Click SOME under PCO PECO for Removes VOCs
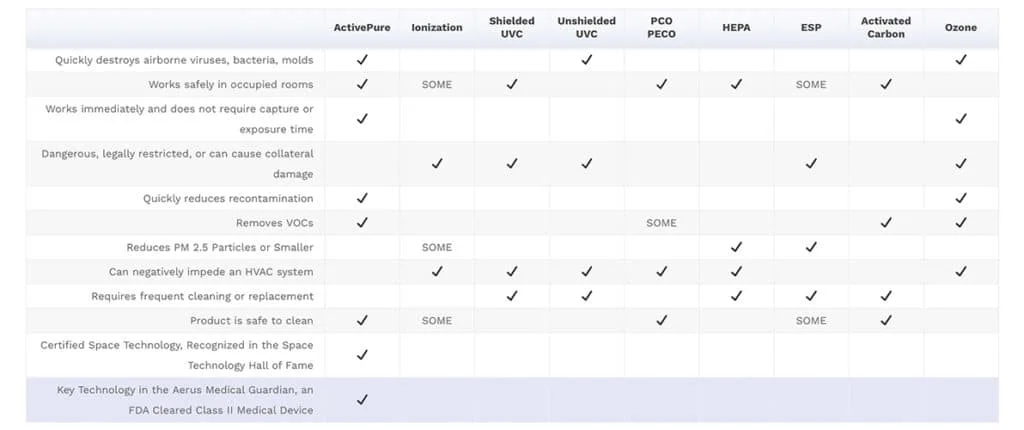Viewport: 1024px width, 430px height. tap(661, 223)
